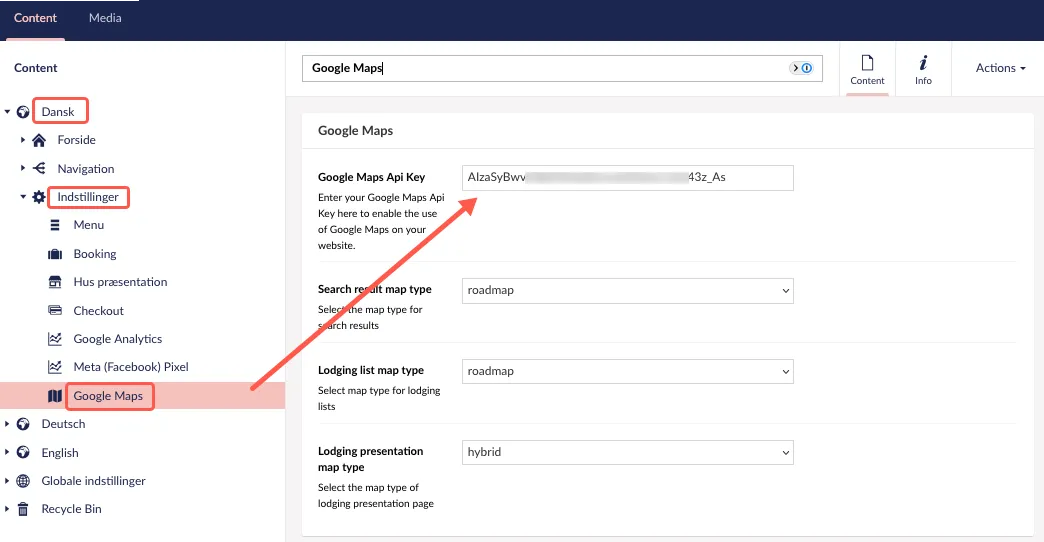Click the Meta (Facebook) Pixel chart icon
The width and height of the screenshot is (1044, 542).
pos(55,367)
